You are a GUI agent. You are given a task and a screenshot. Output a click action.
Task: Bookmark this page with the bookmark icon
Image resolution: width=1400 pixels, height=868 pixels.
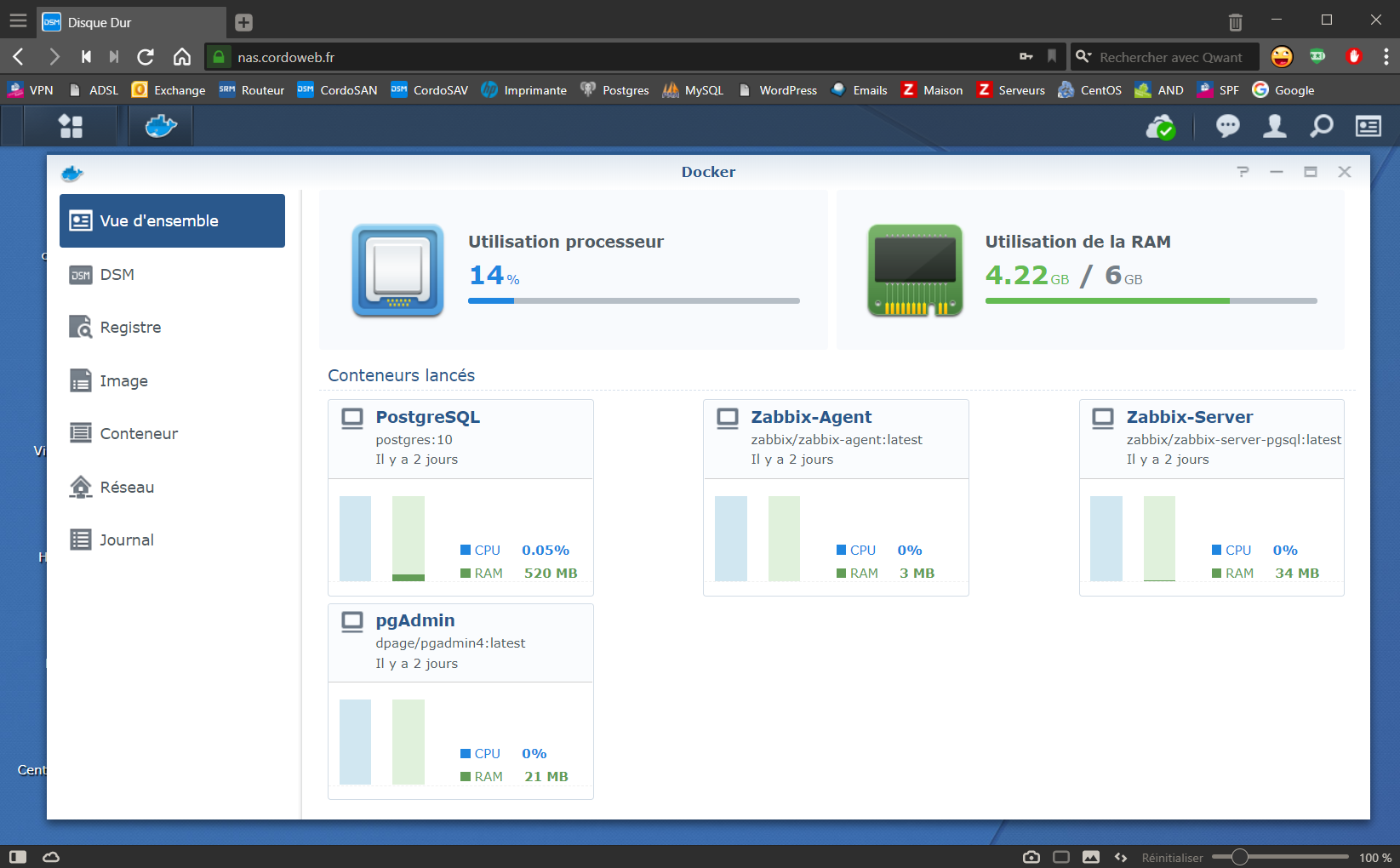pyautogui.click(x=1052, y=57)
